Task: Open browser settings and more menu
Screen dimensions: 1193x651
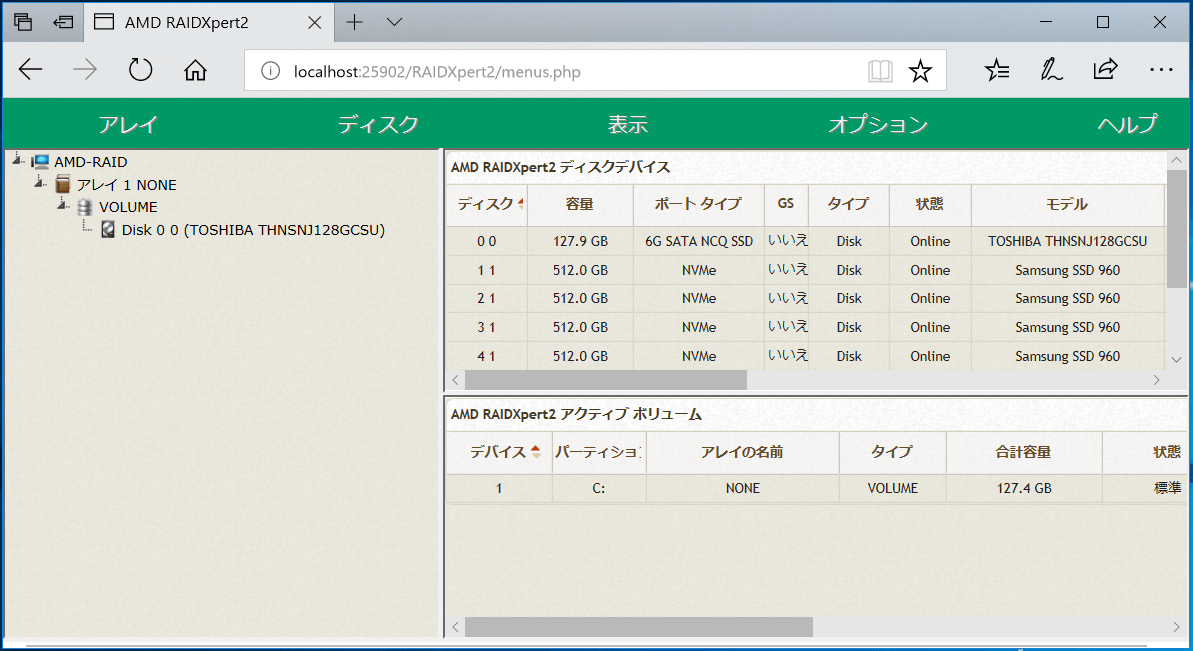Action: click(1161, 70)
